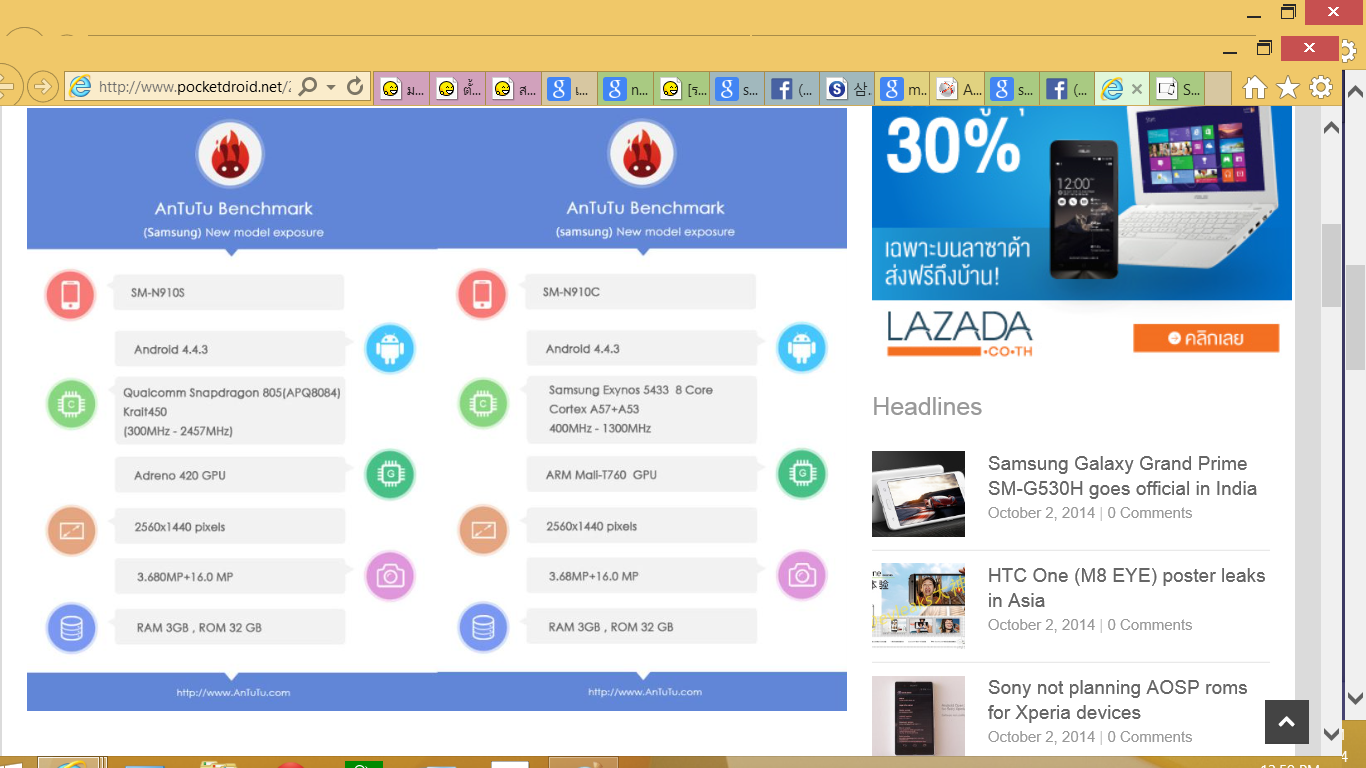Open the address bar autocomplete dropdown arrow
Viewport: 1366px width, 768px height.
(331, 87)
